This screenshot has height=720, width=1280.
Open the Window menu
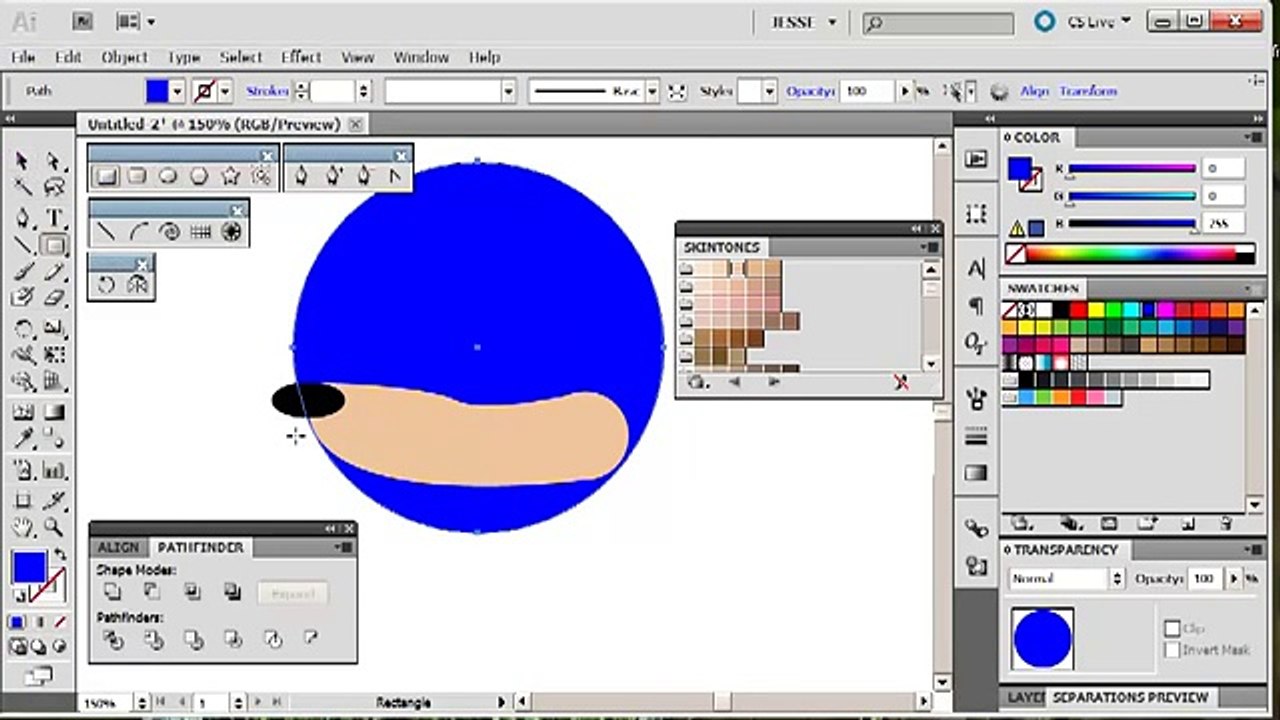pyautogui.click(x=421, y=57)
